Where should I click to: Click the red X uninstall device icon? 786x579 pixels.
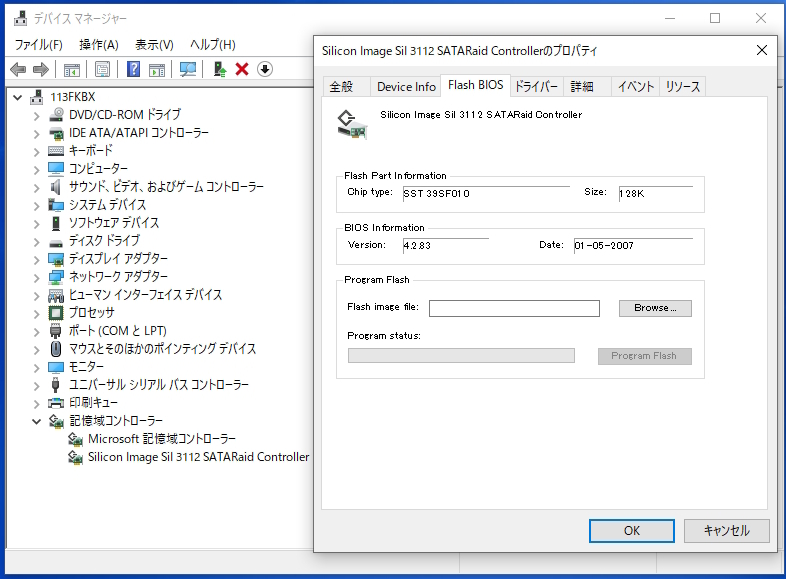pyautogui.click(x=242, y=69)
